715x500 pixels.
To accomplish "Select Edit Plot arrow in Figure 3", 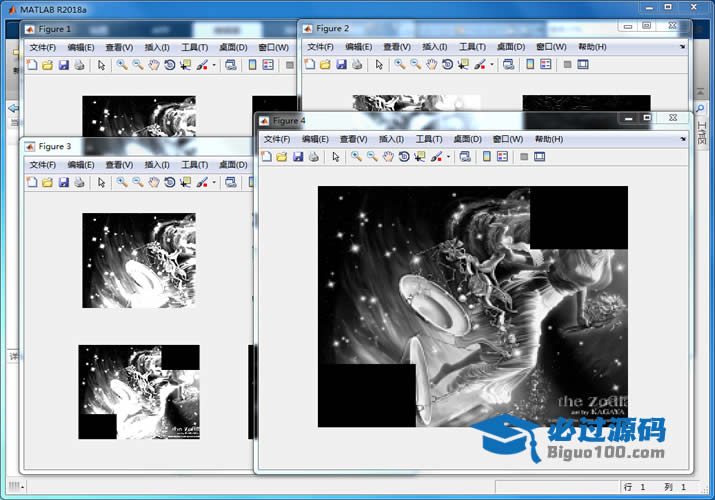I will (102, 182).
